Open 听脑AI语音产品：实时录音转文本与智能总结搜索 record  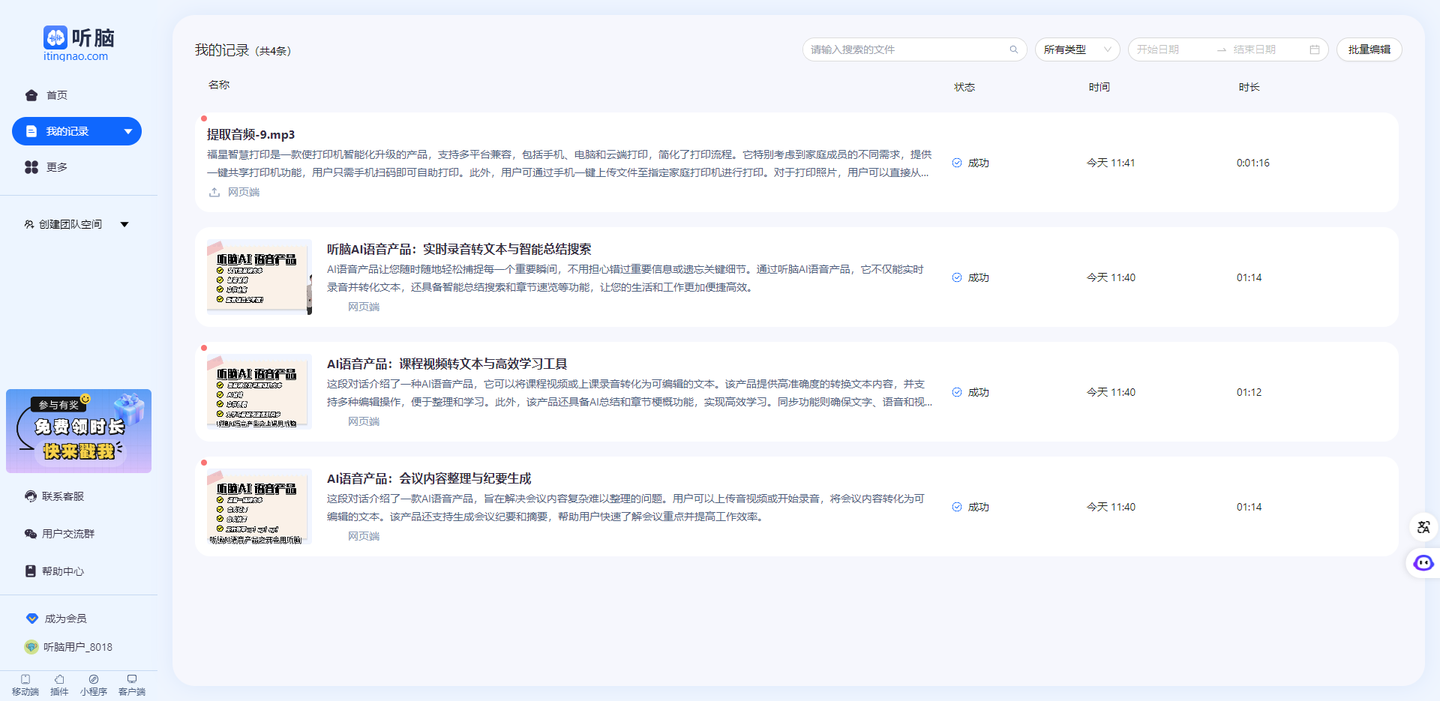point(459,249)
